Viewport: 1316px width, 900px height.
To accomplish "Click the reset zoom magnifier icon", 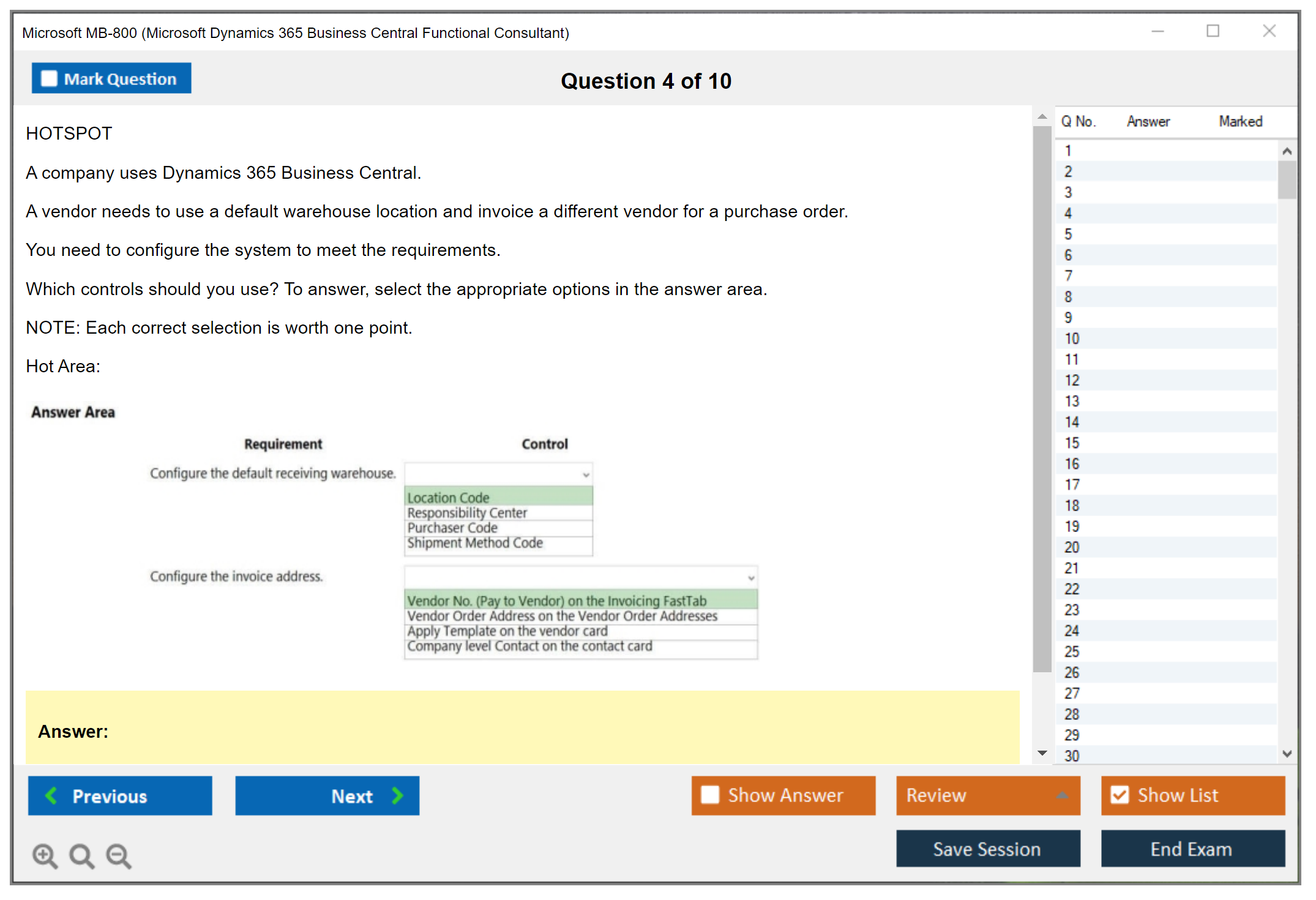I will pos(81,855).
